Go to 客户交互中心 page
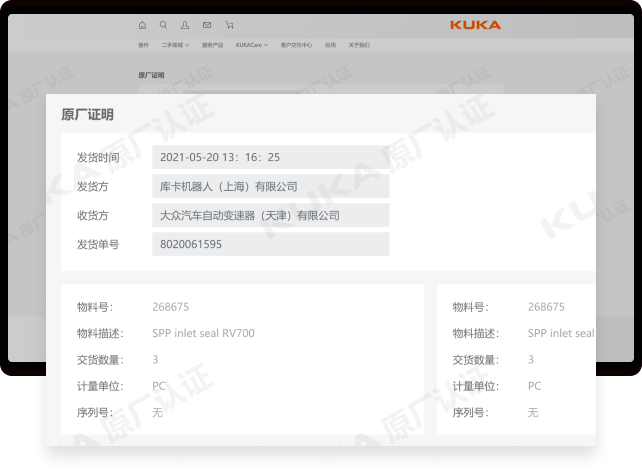 (x=296, y=45)
